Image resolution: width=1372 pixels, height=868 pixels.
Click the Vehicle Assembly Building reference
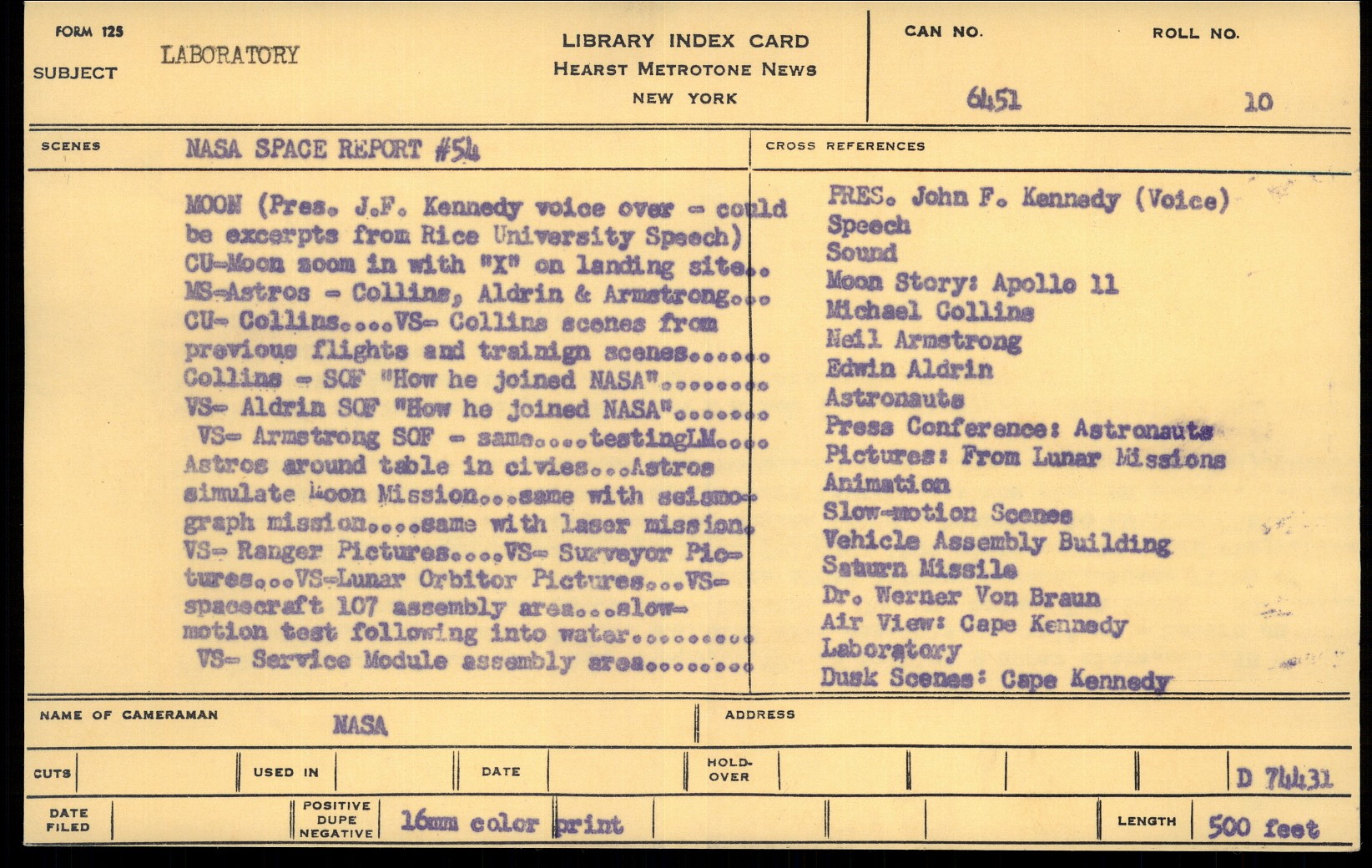(x=996, y=542)
